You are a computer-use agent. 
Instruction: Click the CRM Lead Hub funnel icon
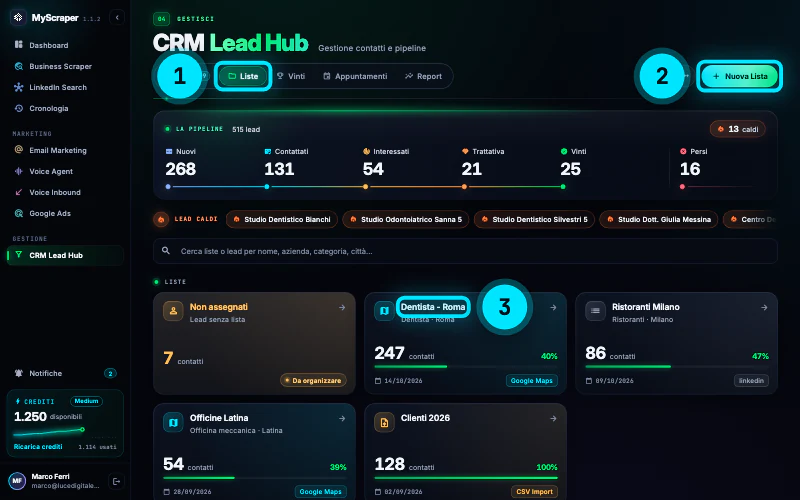click(x=19, y=255)
